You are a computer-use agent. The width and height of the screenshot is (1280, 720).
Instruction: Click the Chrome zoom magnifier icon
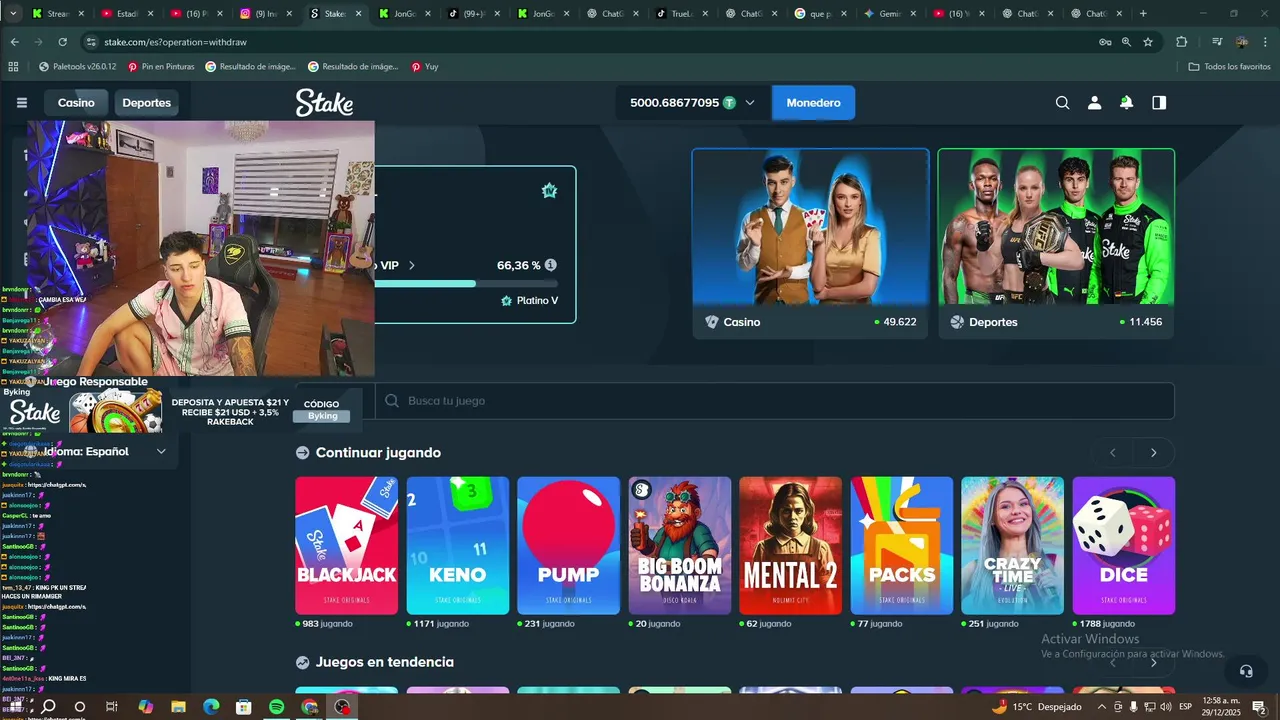click(1126, 42)
